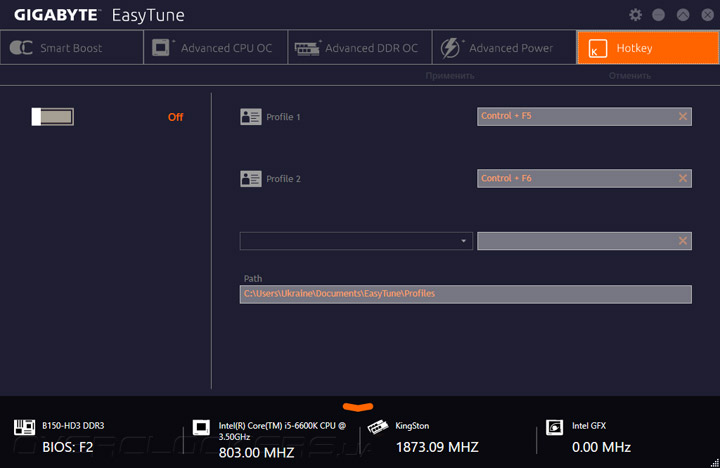This screenshot has height=468, width=720.
Task: Click the up-arrow title bar button
Action: coord(683,15)
